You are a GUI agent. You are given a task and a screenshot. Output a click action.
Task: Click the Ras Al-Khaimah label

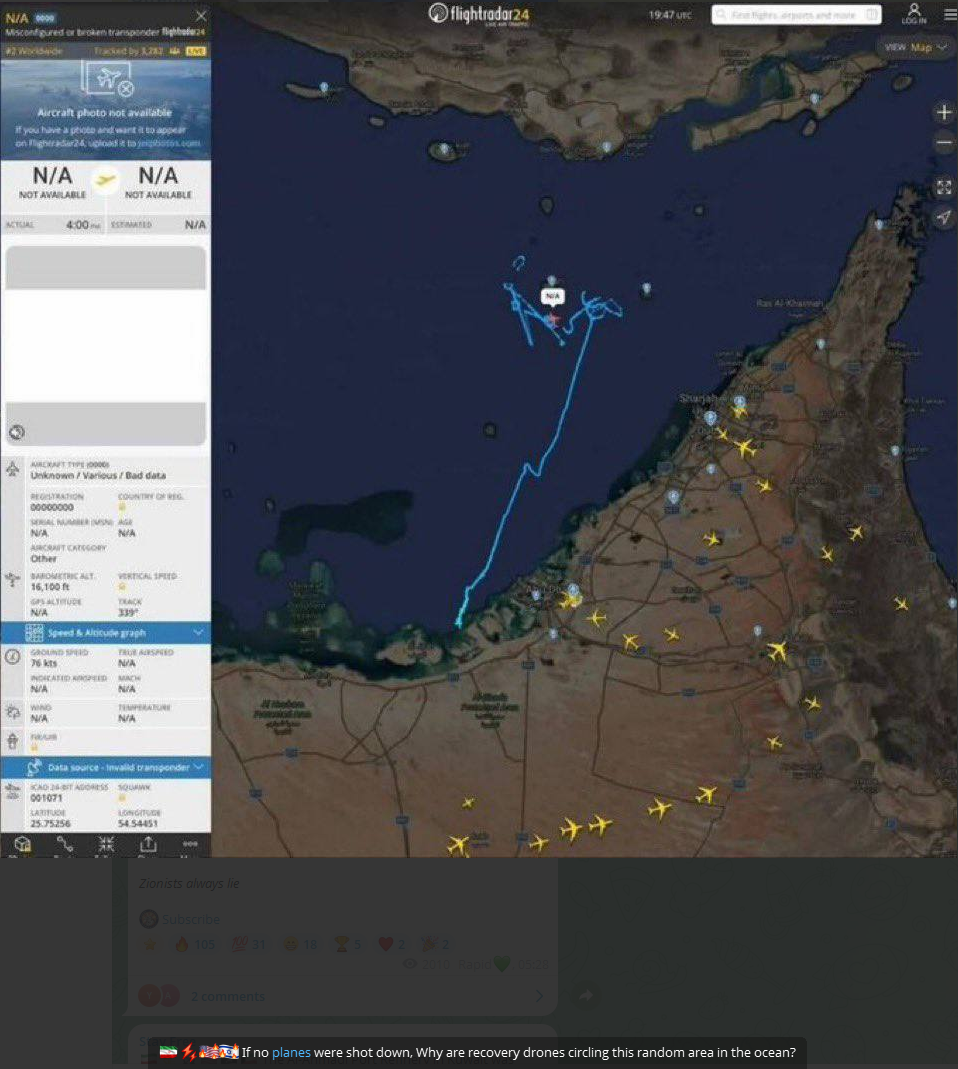[x=790, y=303]
